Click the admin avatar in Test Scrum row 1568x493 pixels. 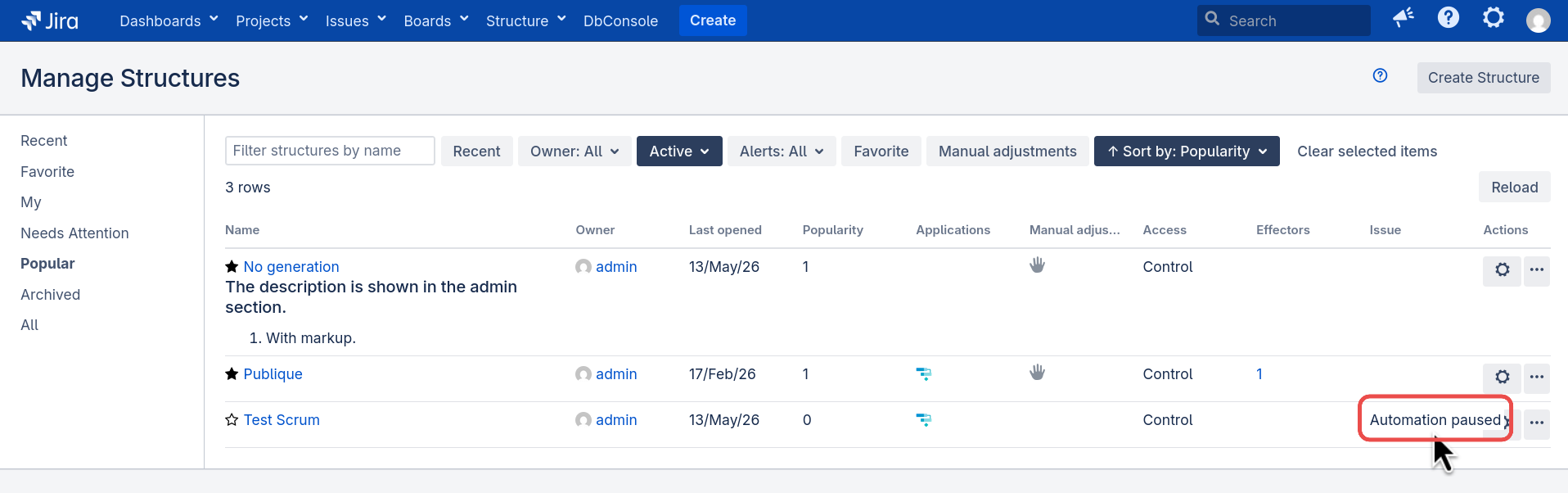tap(583, 420)
